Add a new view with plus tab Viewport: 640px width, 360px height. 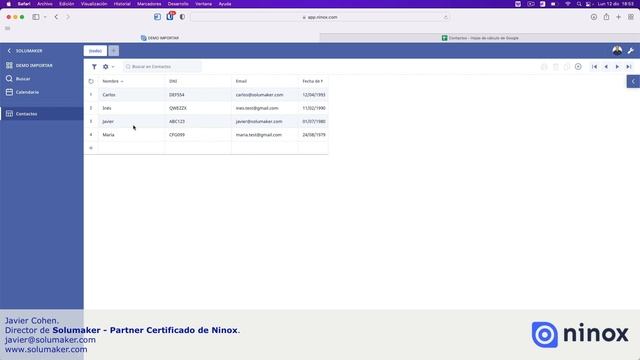click(x=113, y=51)
